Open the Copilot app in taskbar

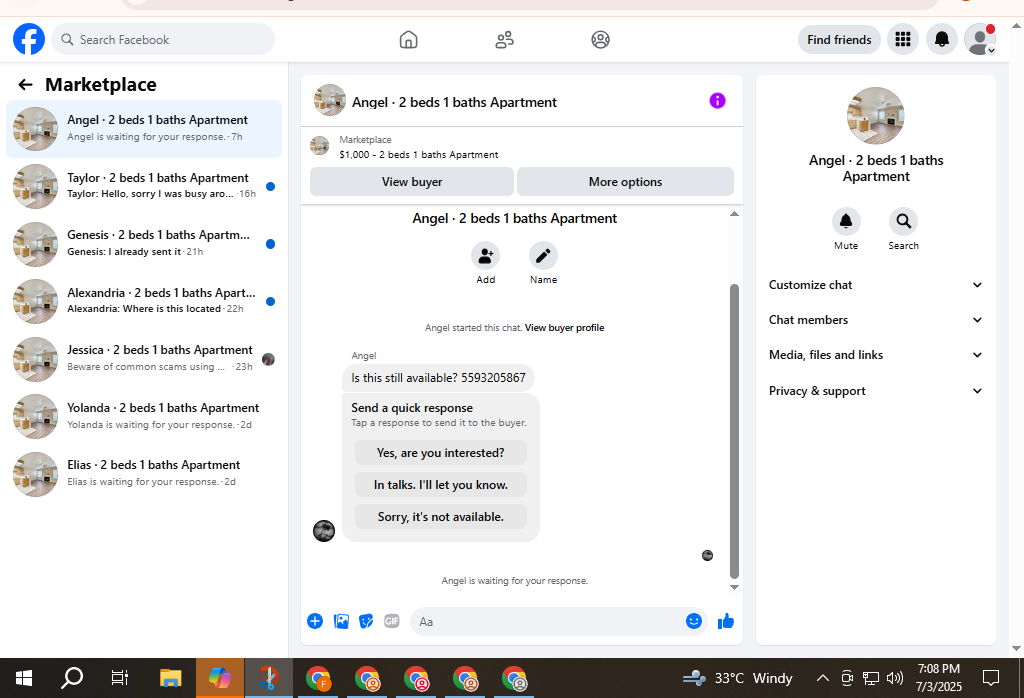pos(220,678)
